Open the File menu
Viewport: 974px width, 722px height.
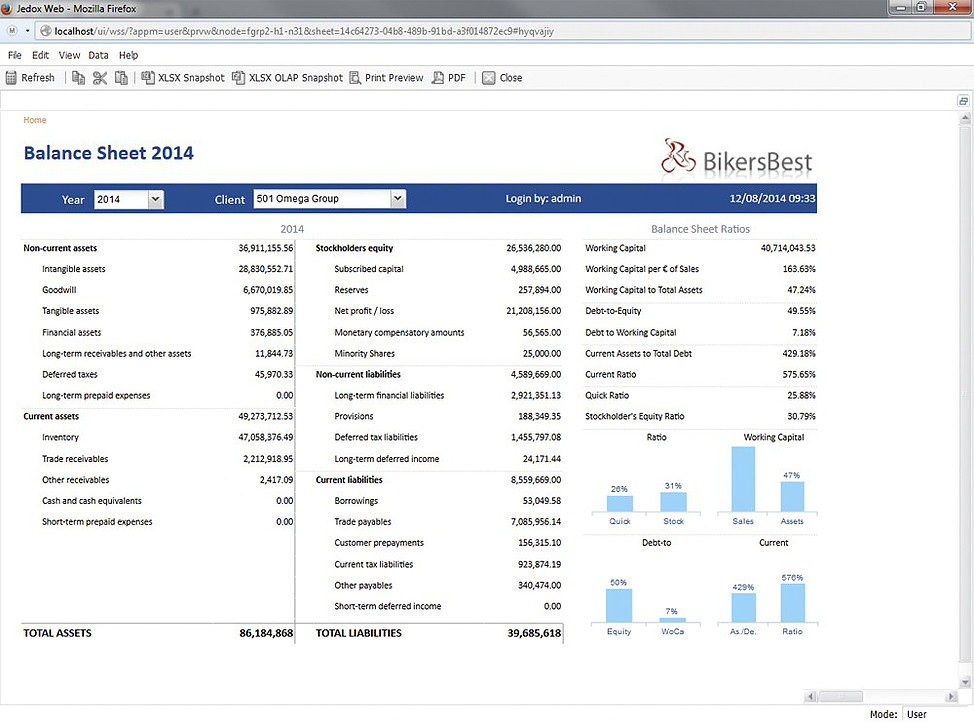[15, 56]
